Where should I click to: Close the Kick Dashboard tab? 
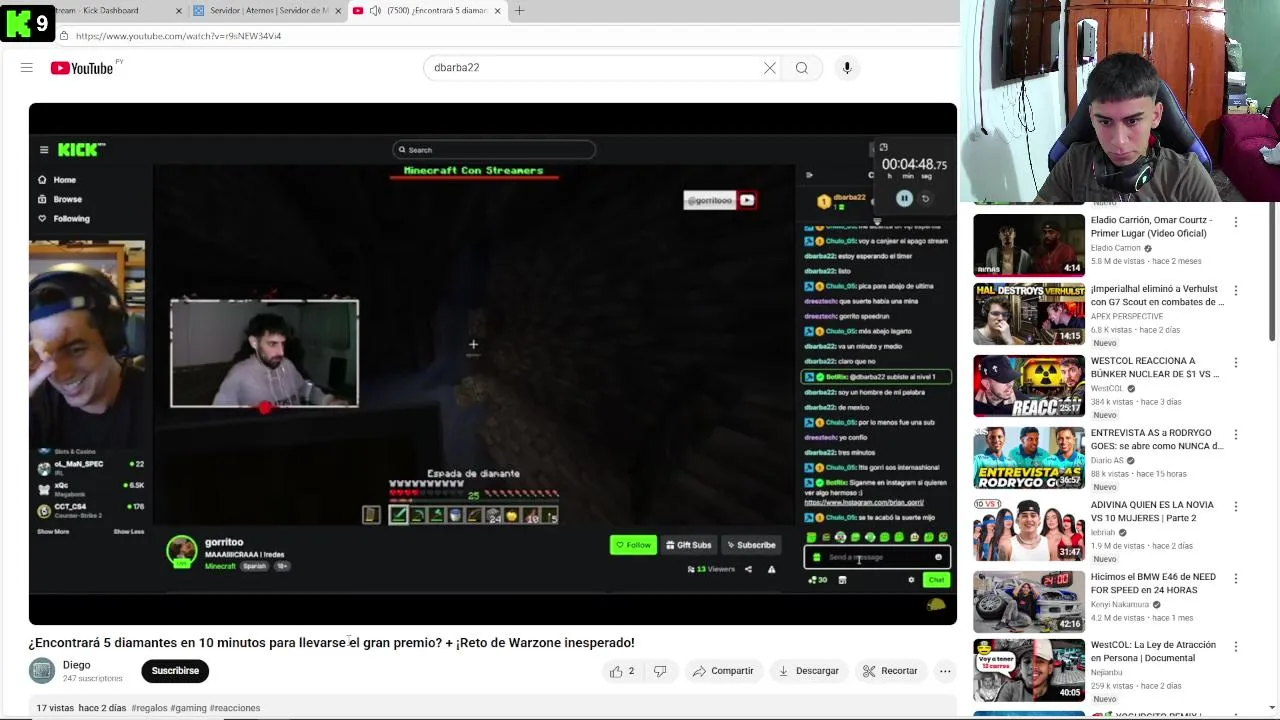point(179,10)
